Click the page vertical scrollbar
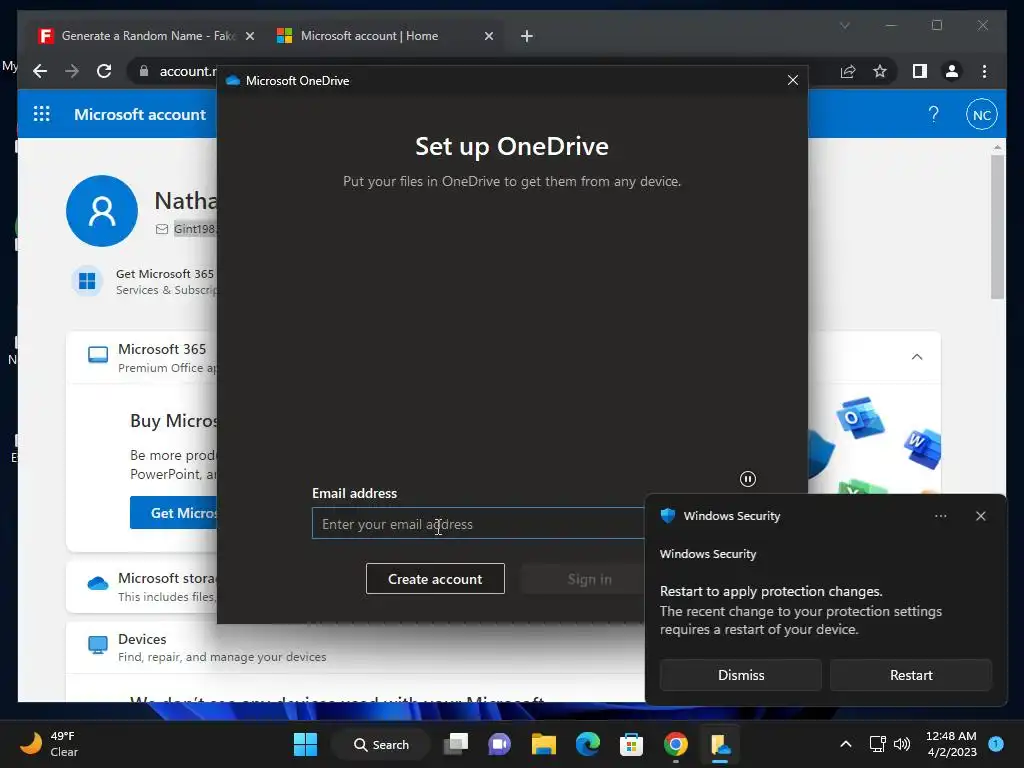The height and width of the screenshot is (768, 1024). click(997, 227)
